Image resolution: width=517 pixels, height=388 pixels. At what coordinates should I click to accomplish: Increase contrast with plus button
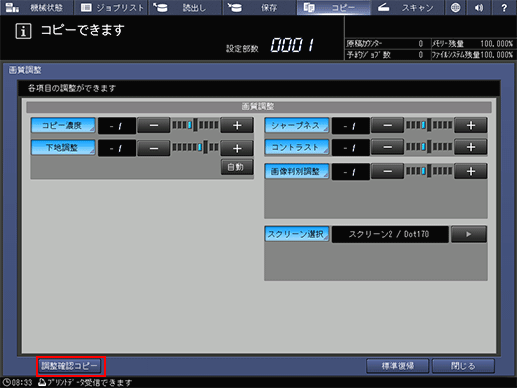coord(471,147)
